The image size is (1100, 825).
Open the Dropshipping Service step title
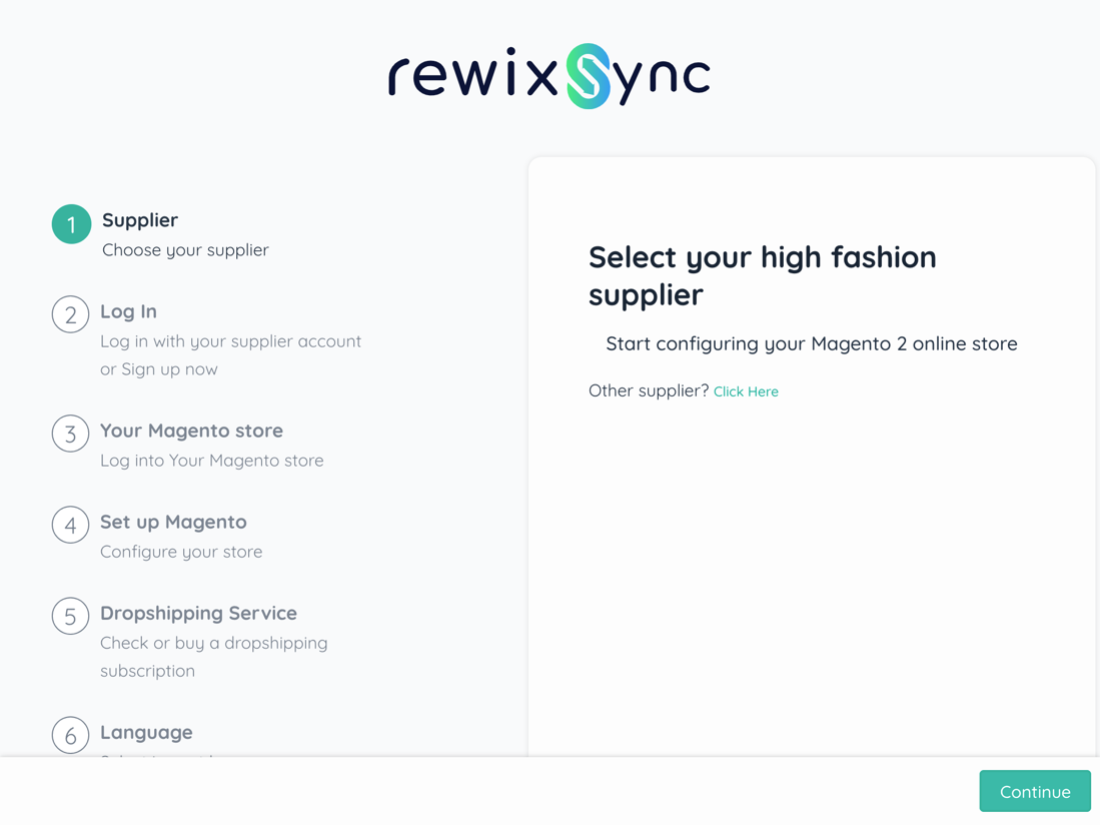[198, 612]
